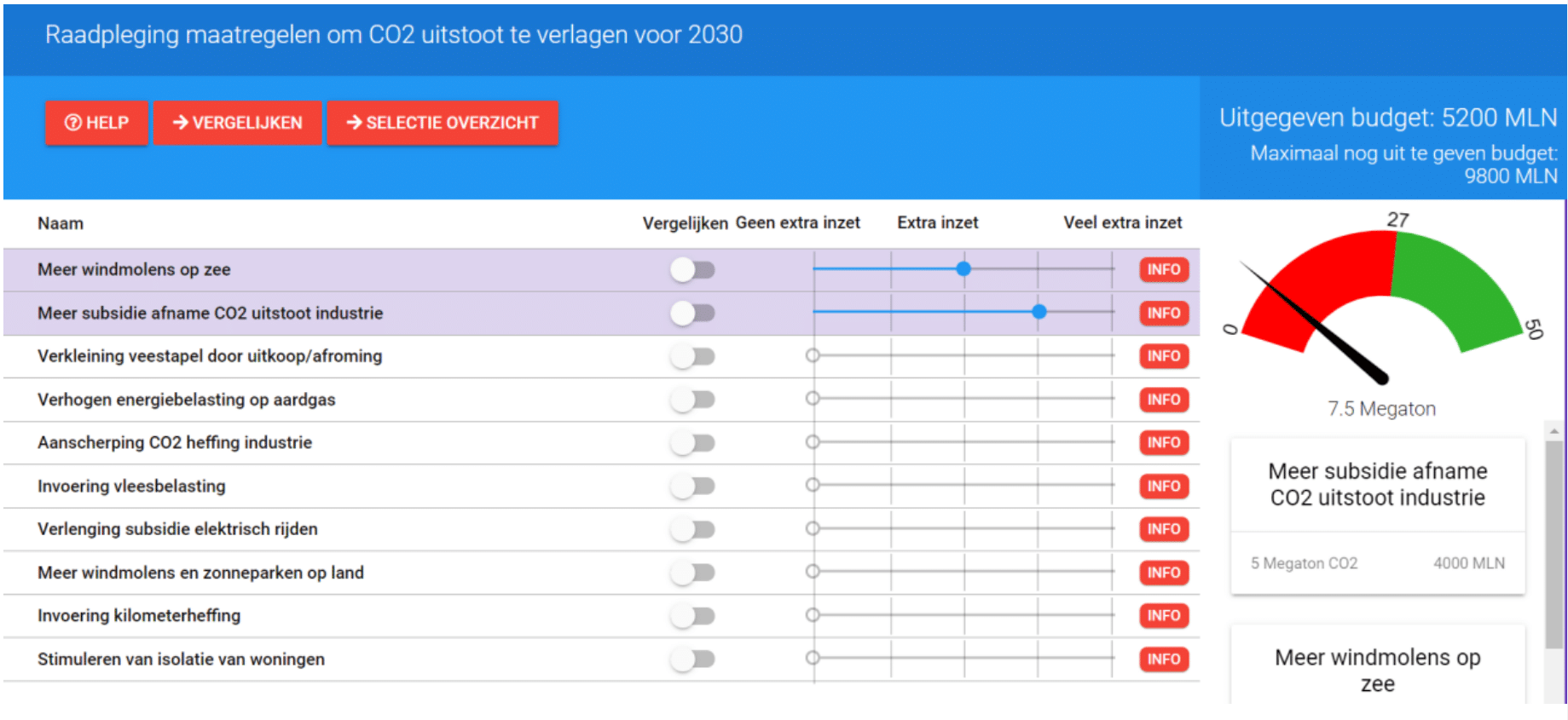
Task: Show INFO for Verhogen energiebelasting op aardgas
Action: (1164, 400)
